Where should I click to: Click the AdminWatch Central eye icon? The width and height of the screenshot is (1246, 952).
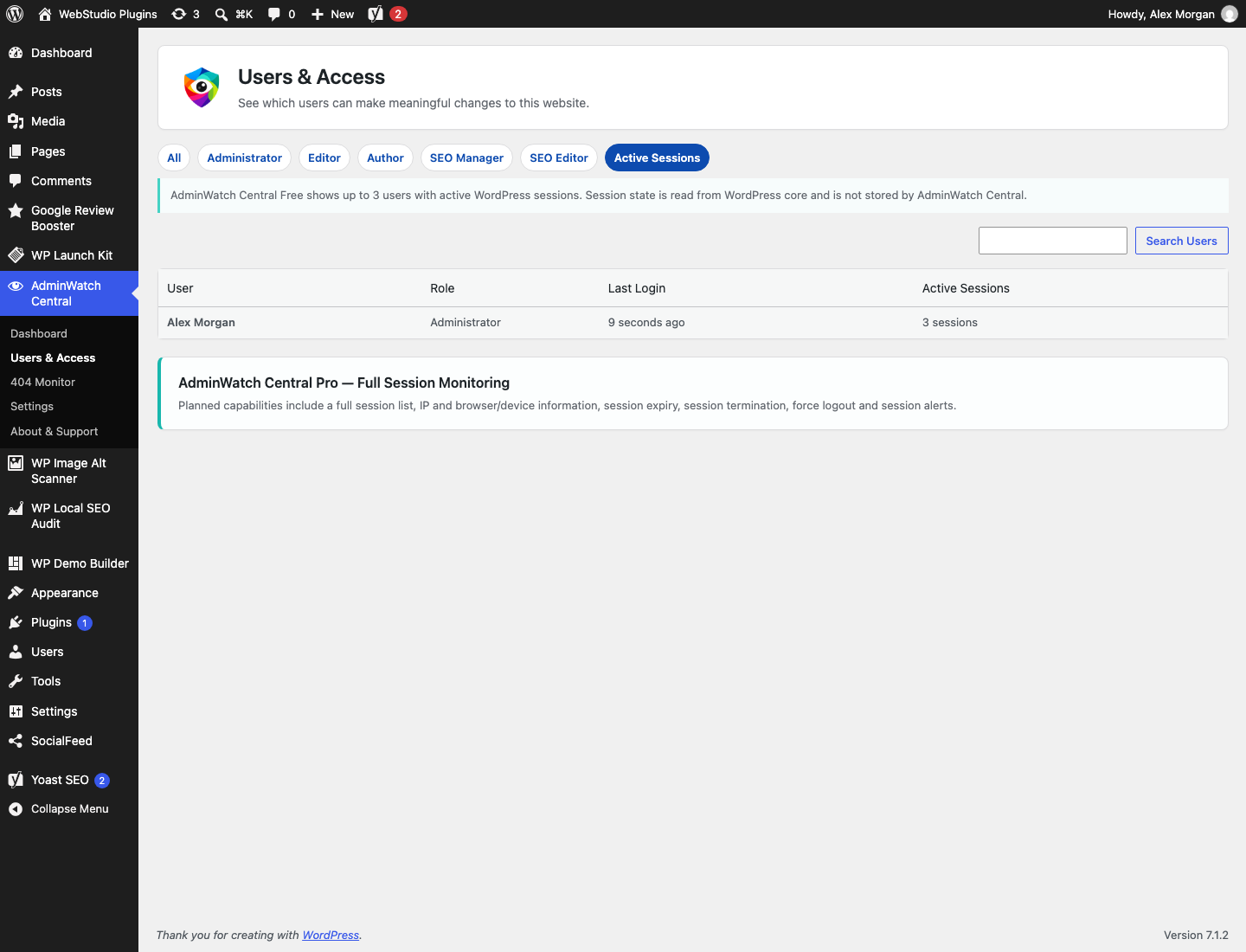[x=16, y=286]
